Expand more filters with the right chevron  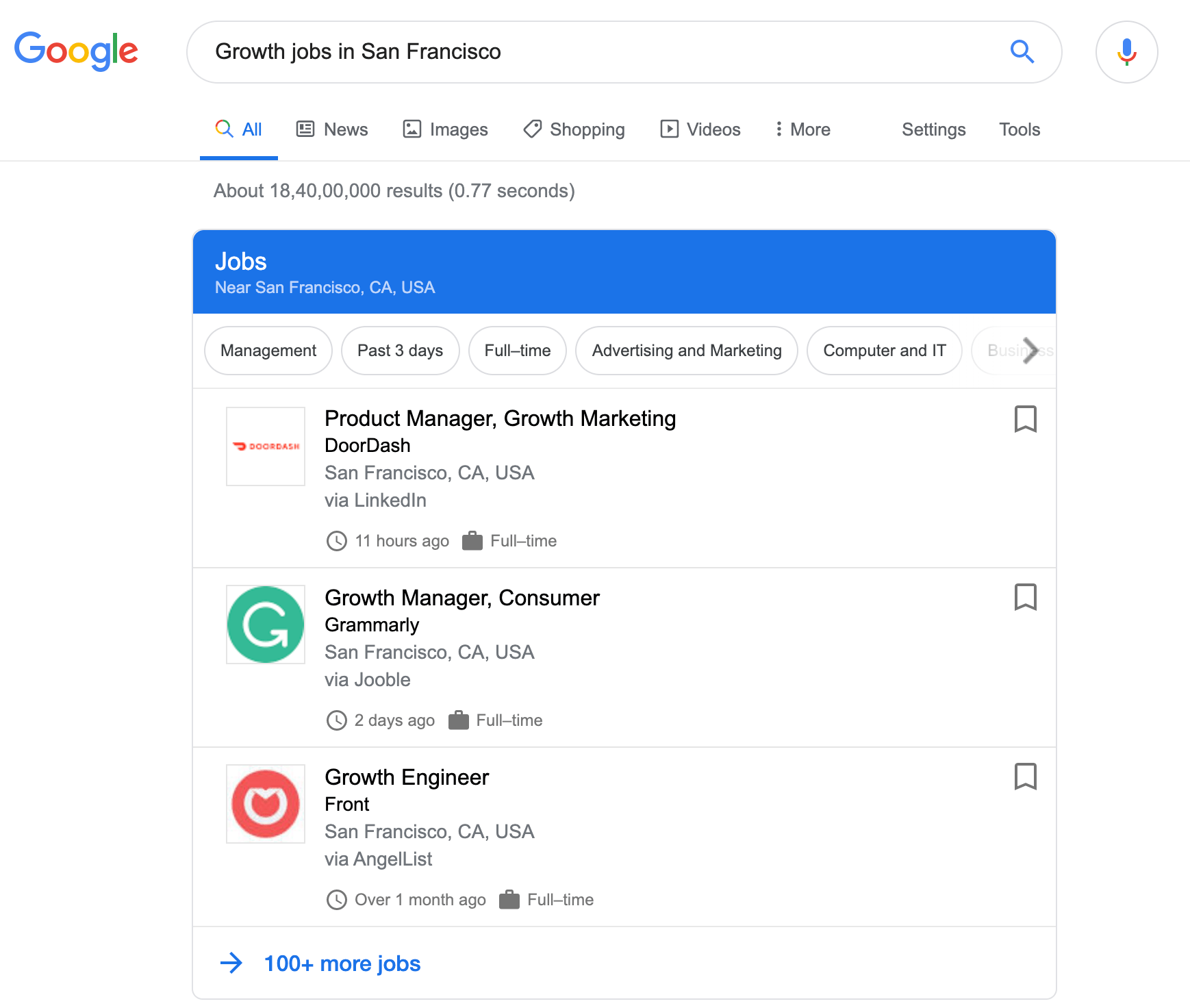[1030, 351]
